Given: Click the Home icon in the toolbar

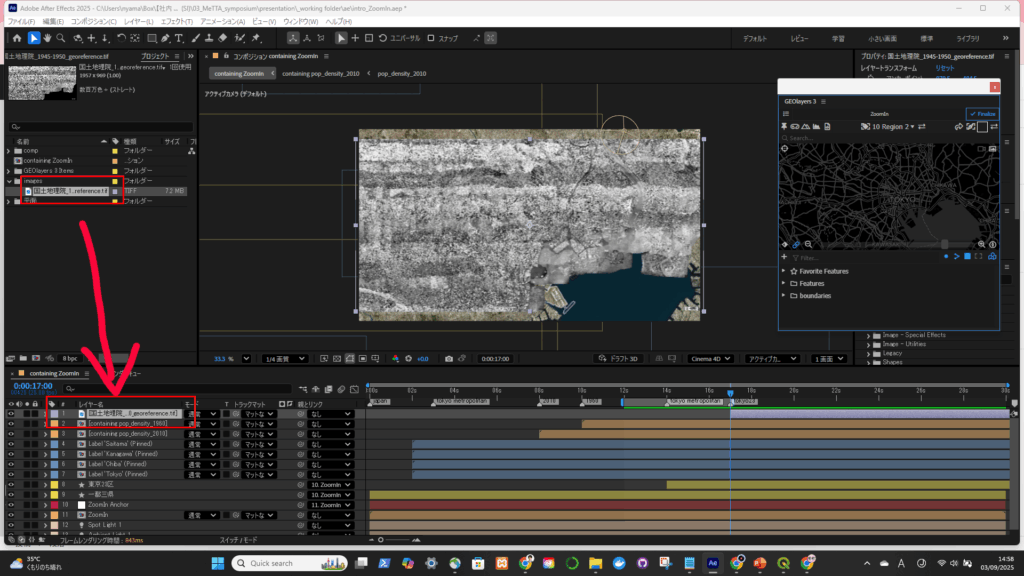Looking at the screenshot, I should [x=16, y=38].
